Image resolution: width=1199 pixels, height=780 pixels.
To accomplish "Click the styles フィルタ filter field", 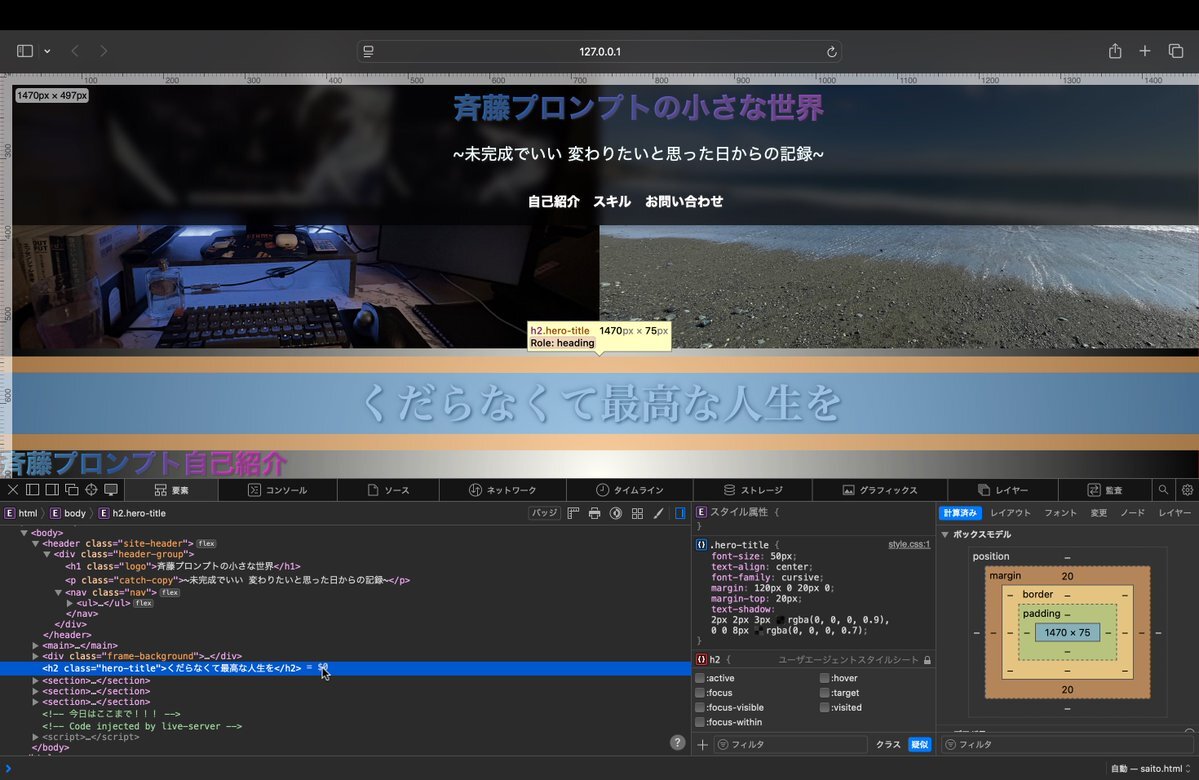I will click(791, 744).
